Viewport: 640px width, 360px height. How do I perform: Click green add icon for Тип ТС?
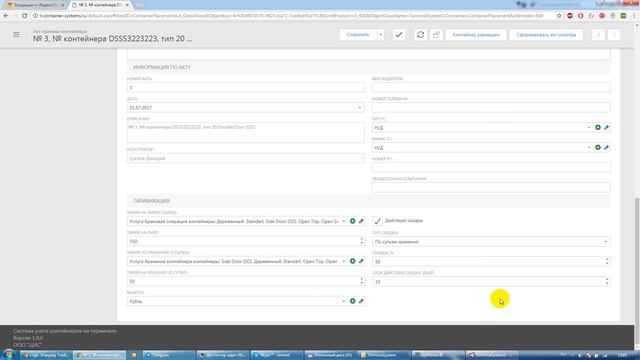tap(598, 127)
